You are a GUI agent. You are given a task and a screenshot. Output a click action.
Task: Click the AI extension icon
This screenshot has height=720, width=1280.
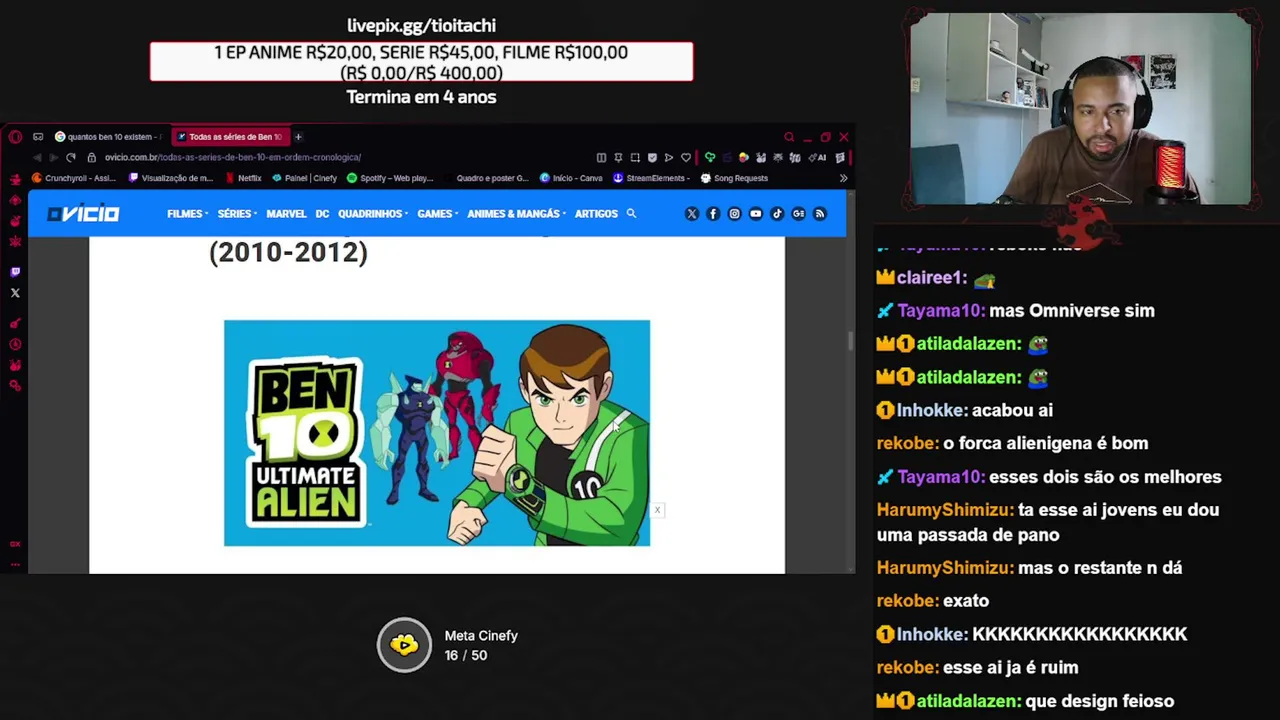(818, 157)
